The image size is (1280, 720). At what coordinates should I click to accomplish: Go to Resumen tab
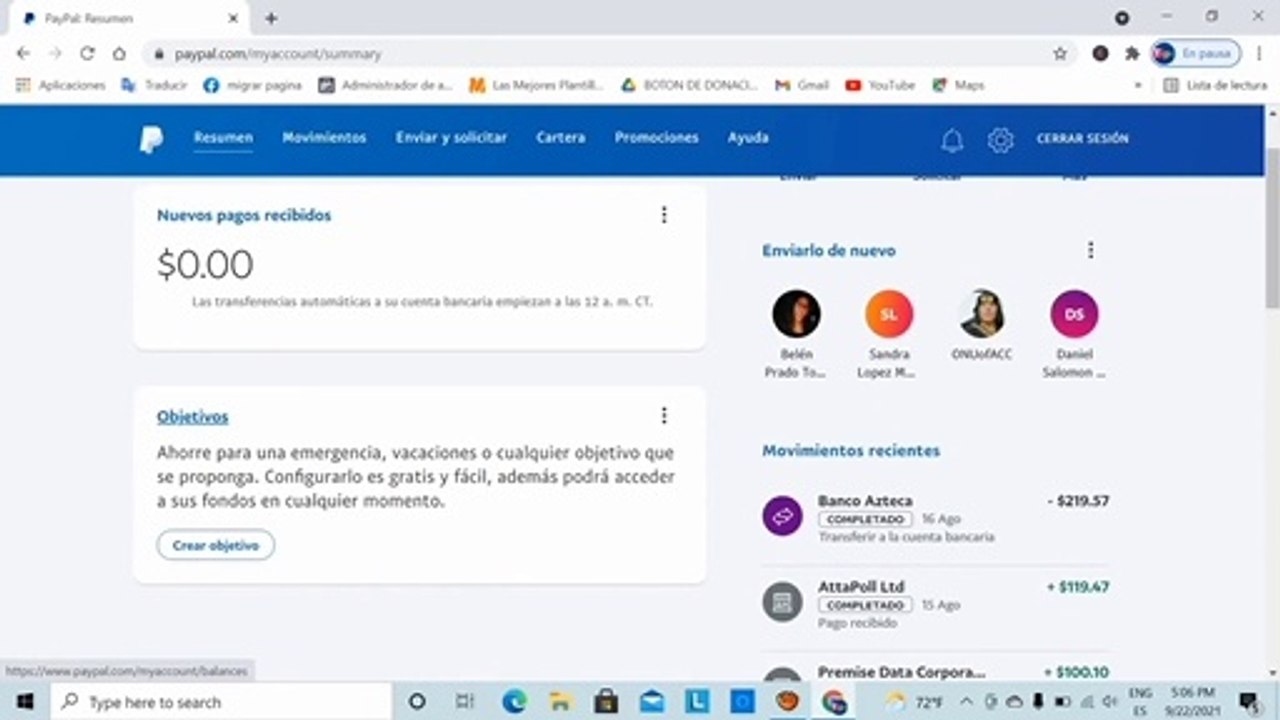(223, 138)
